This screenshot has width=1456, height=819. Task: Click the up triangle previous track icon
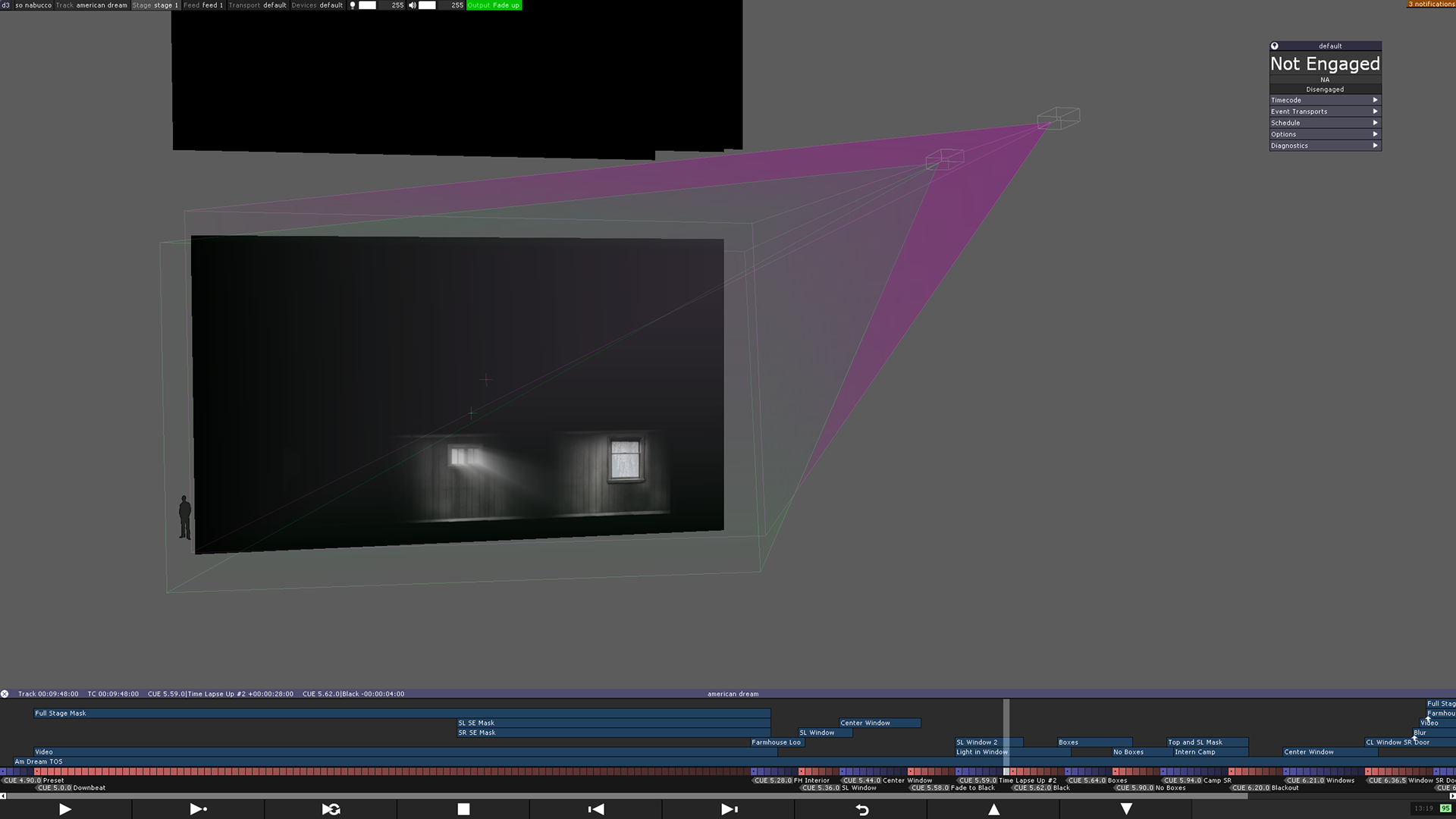[993, 809]
